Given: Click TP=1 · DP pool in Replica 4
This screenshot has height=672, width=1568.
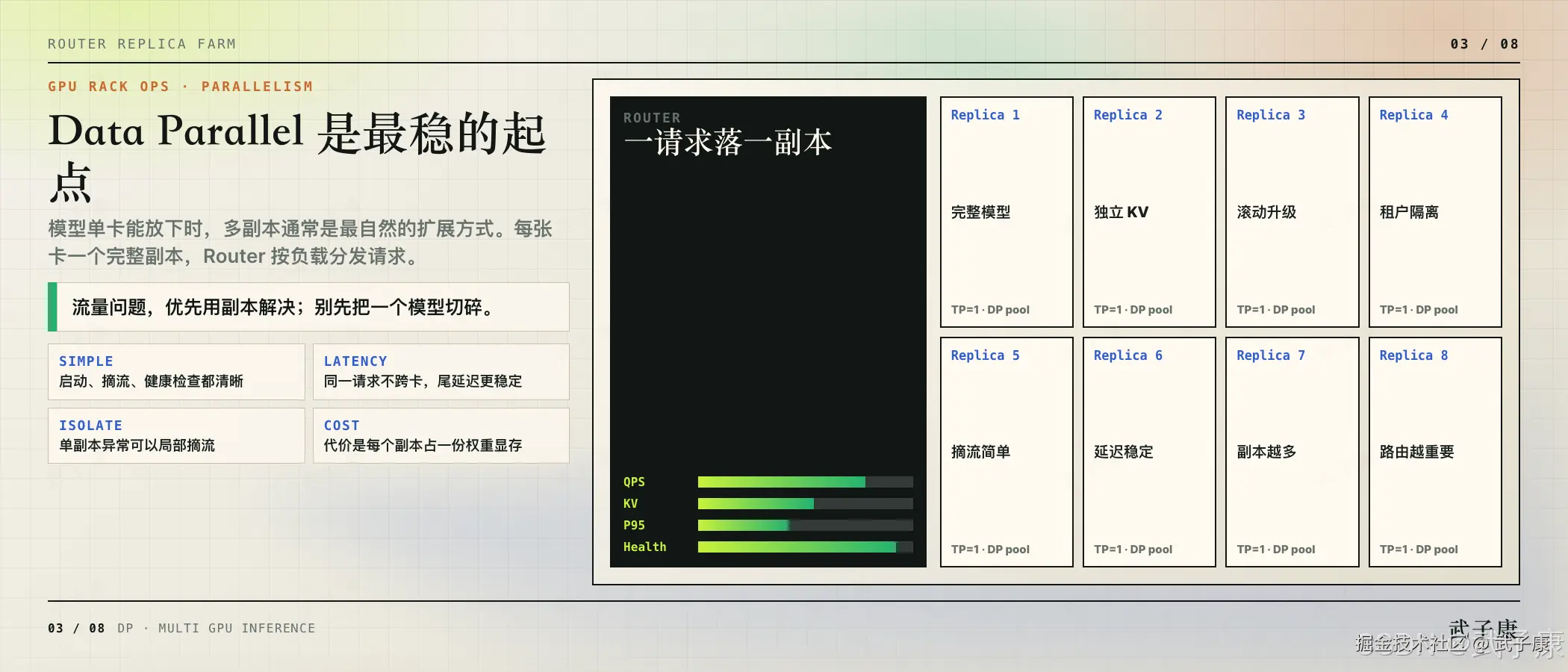Looking at the screenshot, I should pos(1419,310).
